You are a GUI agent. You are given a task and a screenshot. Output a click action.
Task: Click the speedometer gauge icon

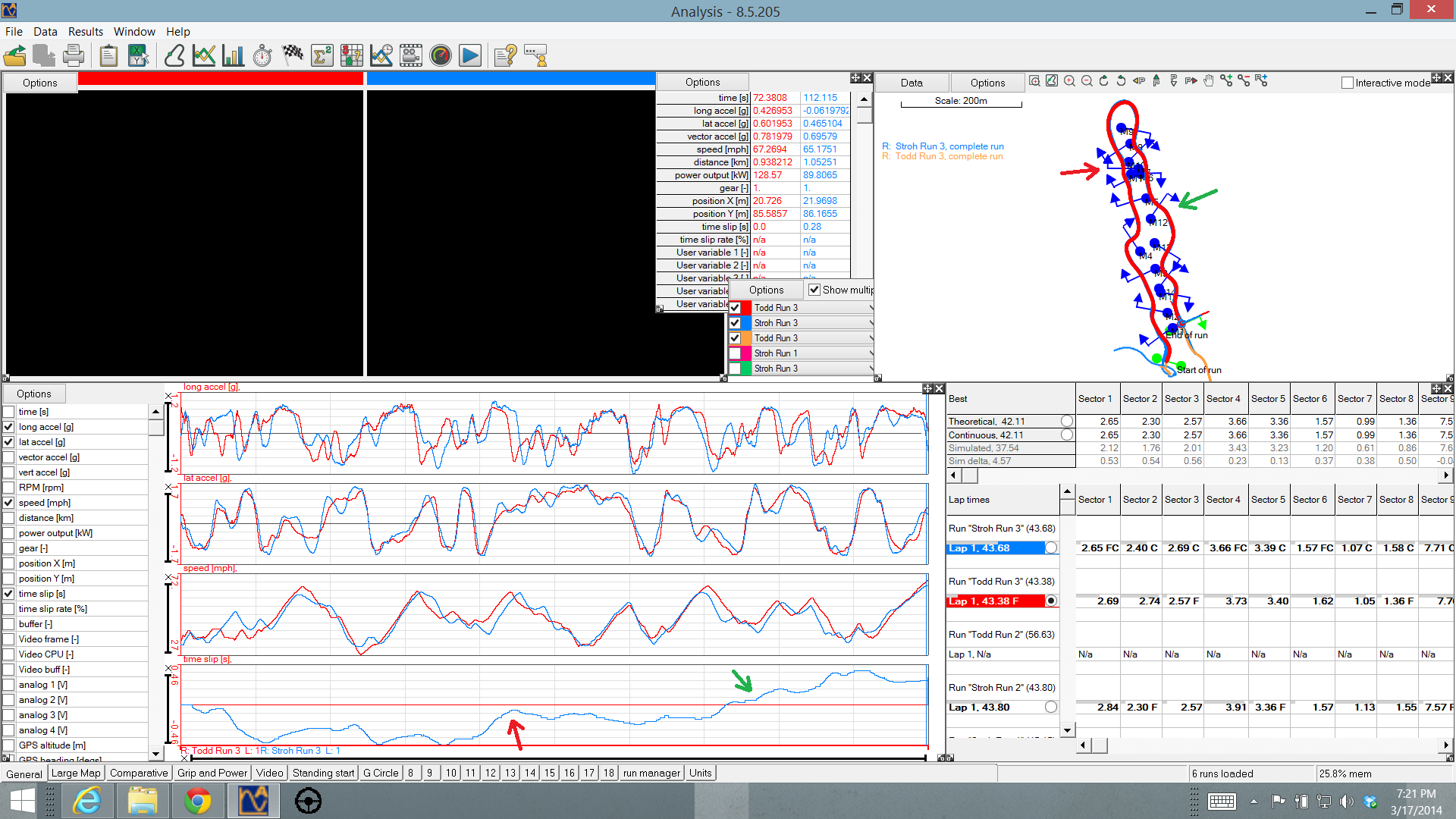tap(440, 55)
